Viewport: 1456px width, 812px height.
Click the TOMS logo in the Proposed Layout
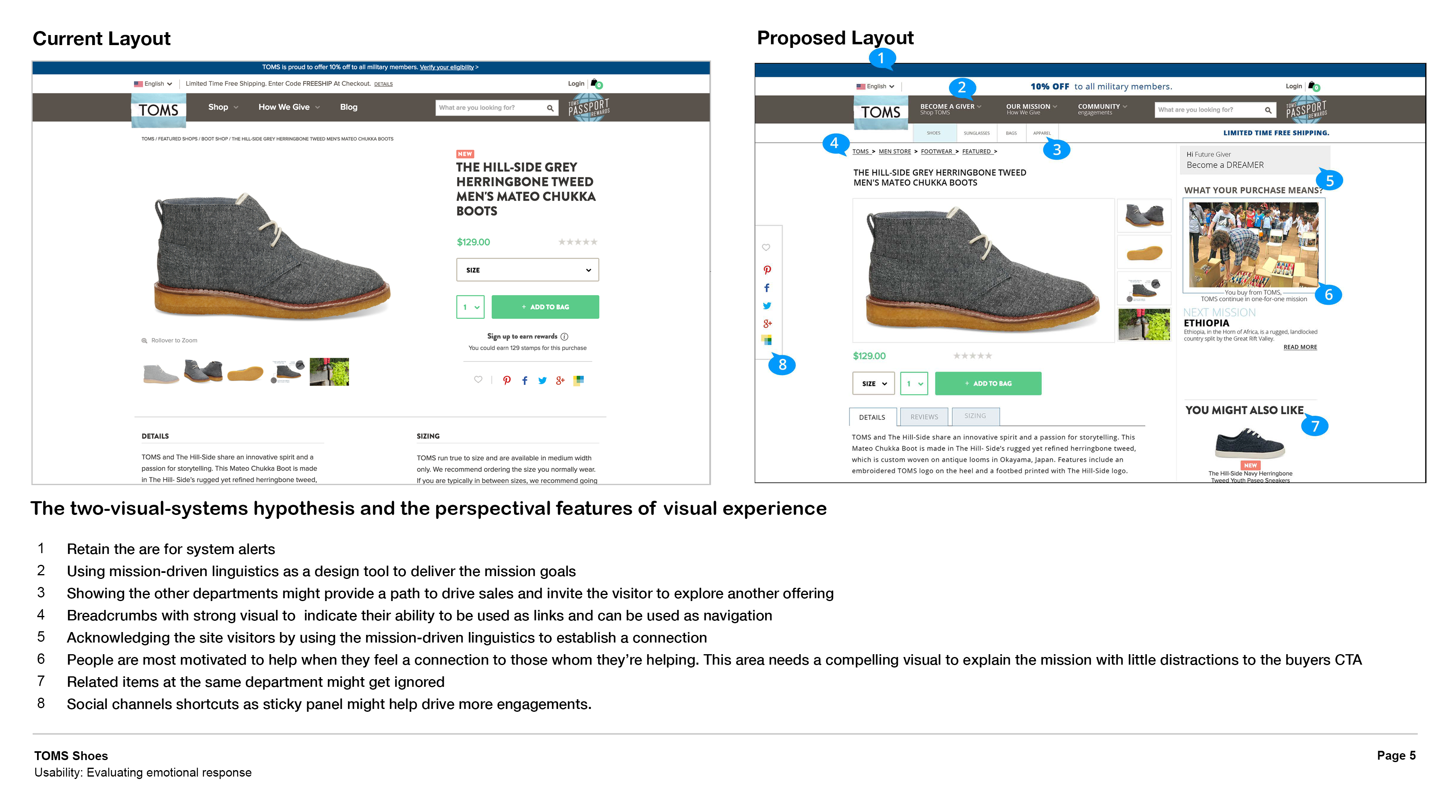click(x=880, y=112)
